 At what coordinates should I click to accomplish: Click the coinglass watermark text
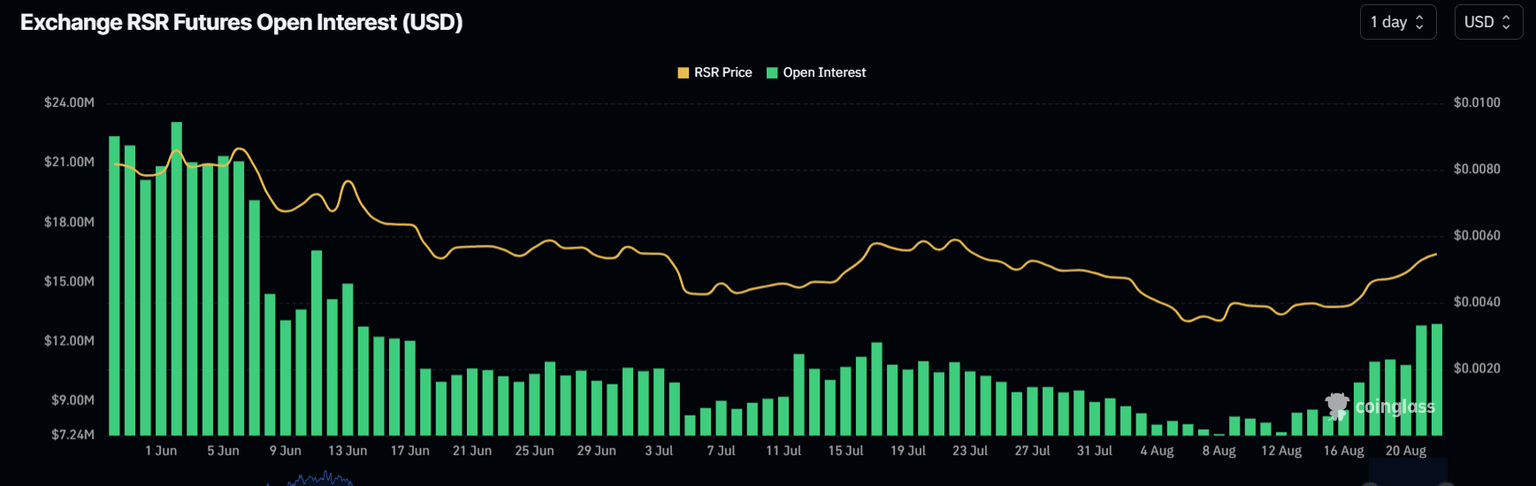point(1395,407)
